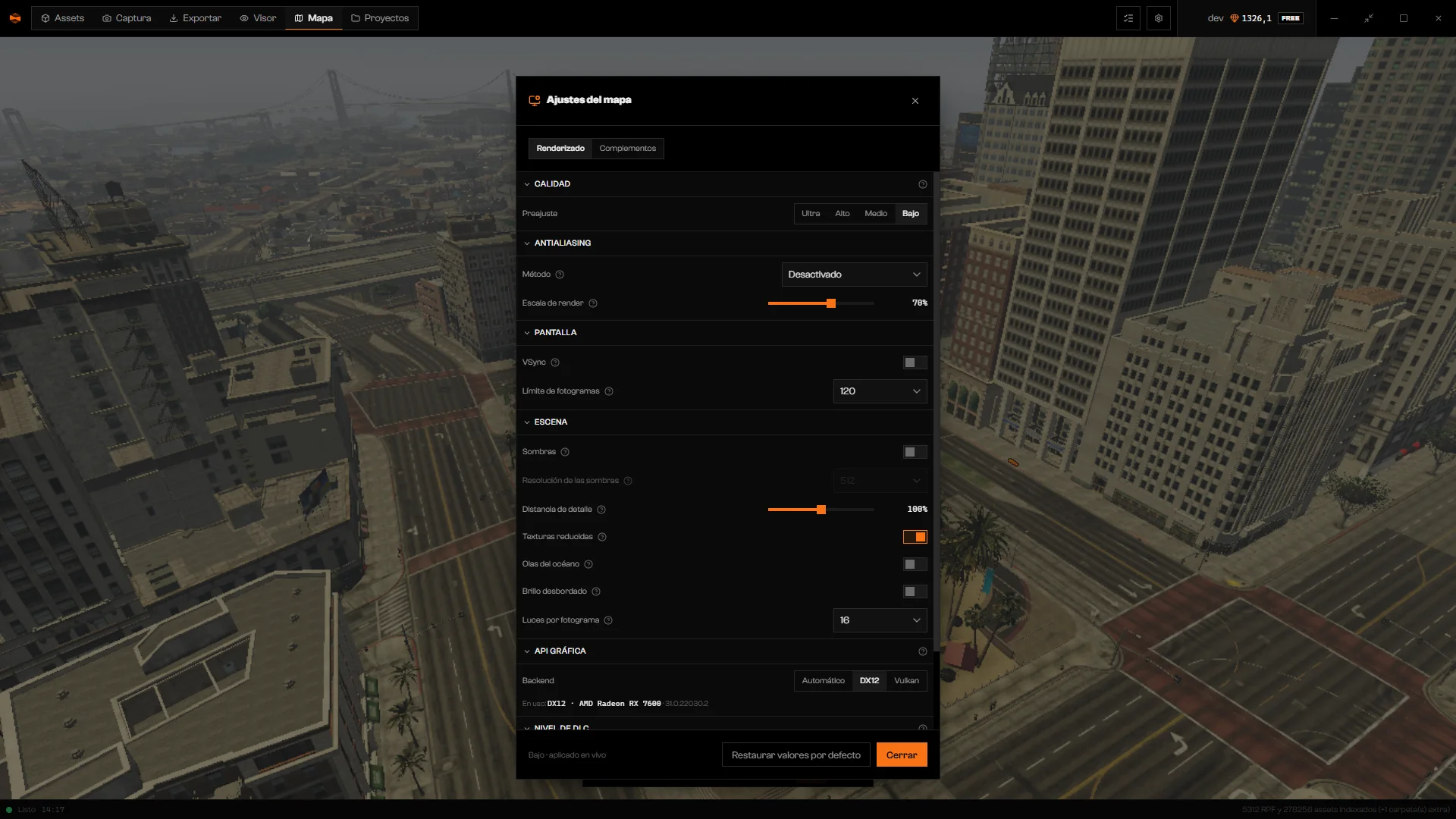Enable the Brillo desbordado toggle
This screenshot has height=819, width=1456.
(915, 591)
